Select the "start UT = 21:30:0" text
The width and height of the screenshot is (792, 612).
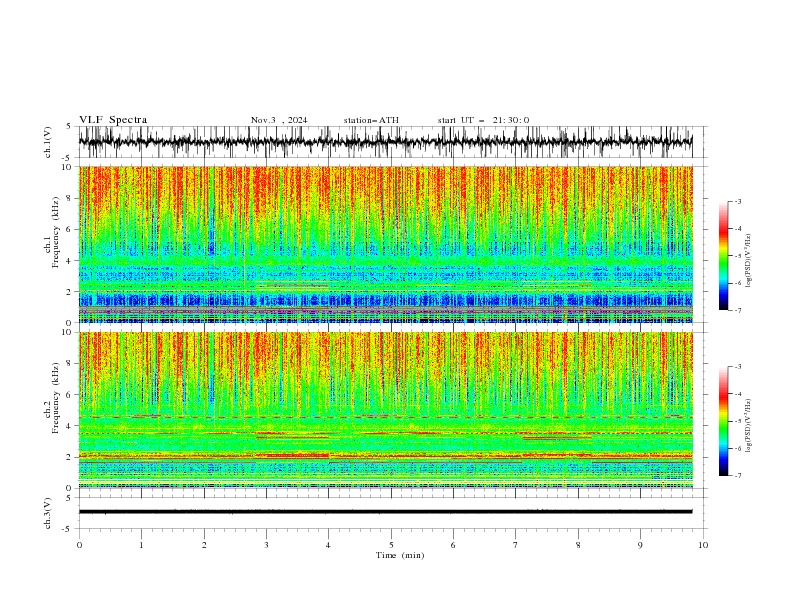[x=483, y=120]
